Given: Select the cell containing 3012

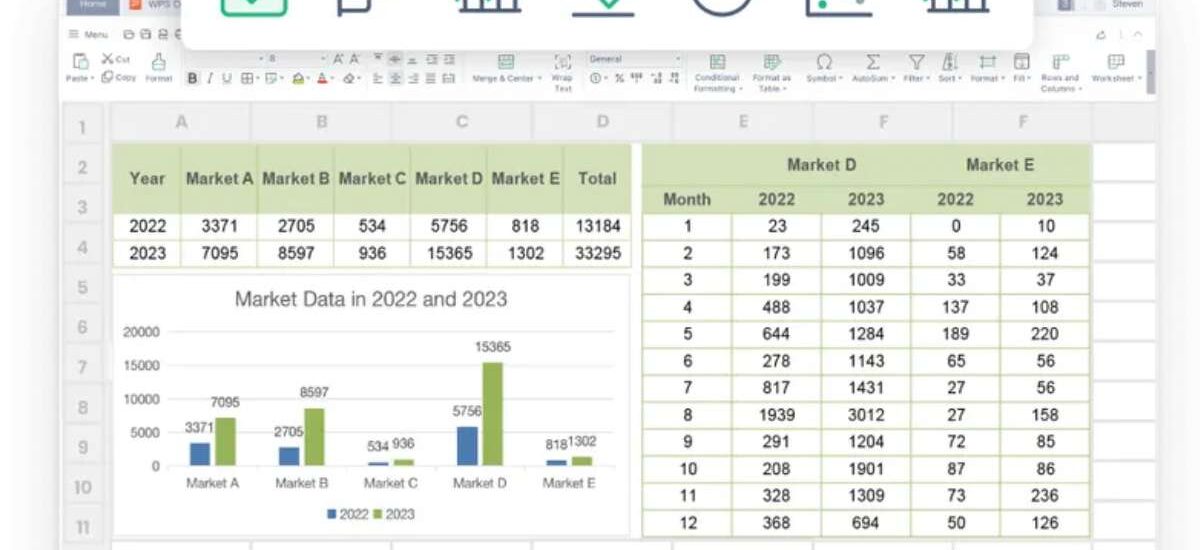Looking at the screenshot, I should click(865, 415).
